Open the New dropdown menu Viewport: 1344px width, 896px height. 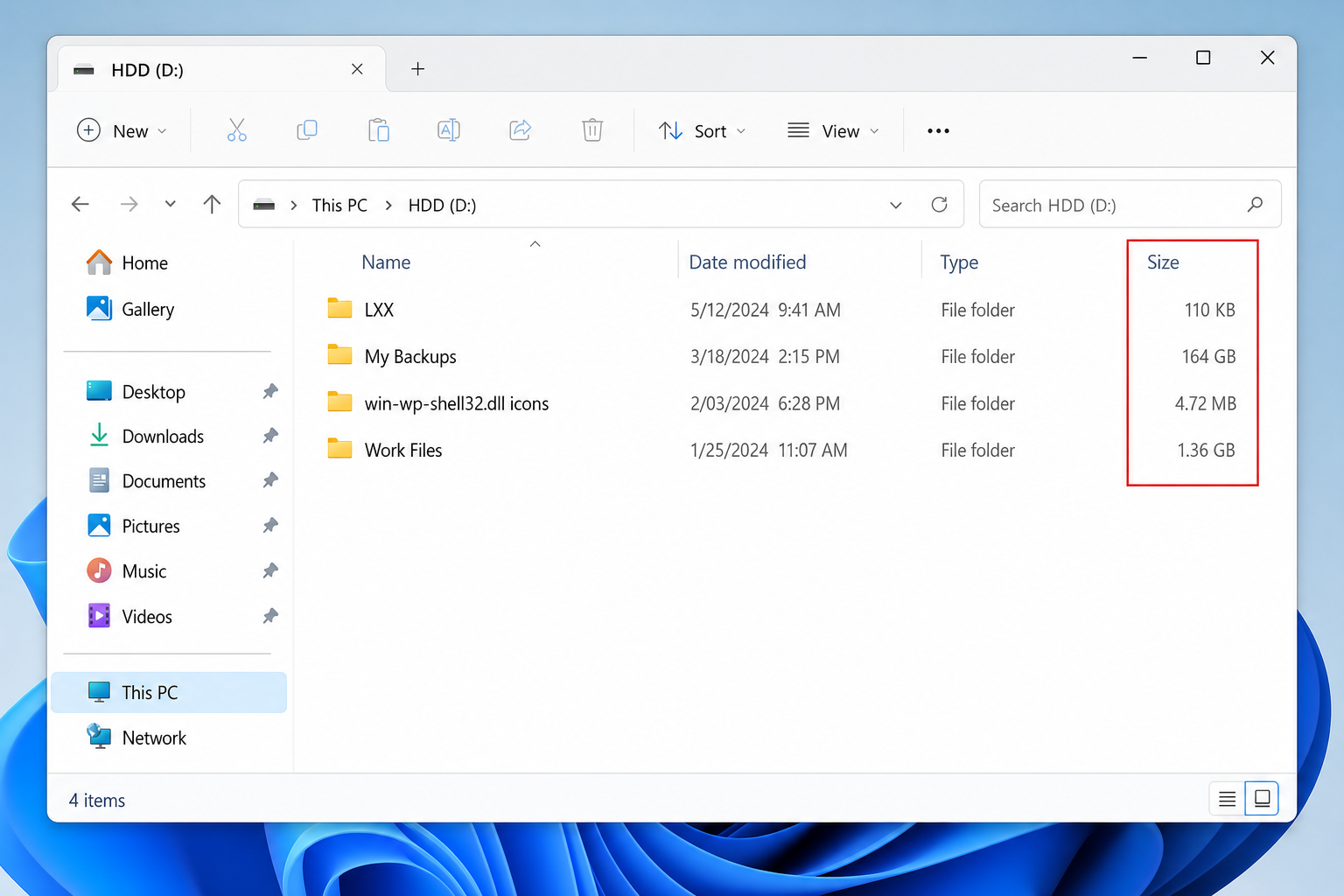(122, 130)
